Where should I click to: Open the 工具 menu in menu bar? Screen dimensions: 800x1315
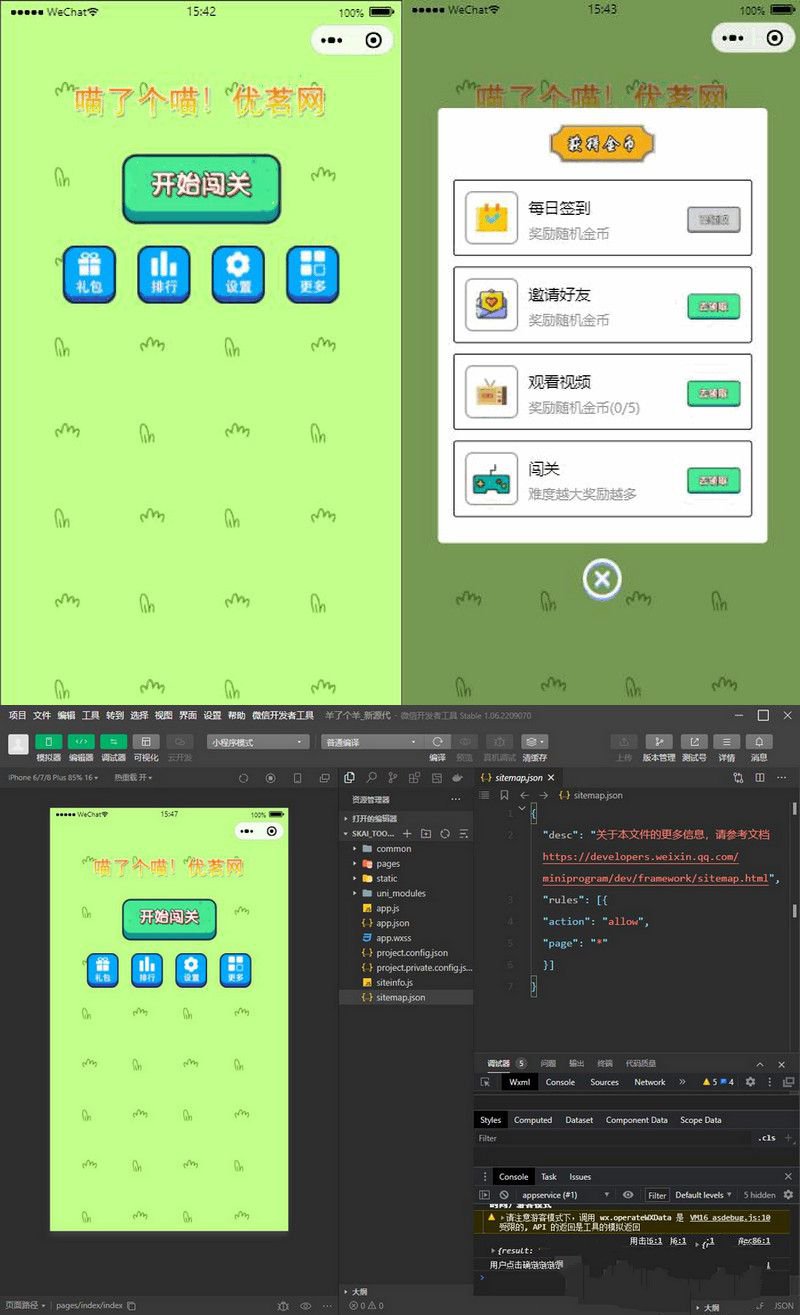point(91,716)
